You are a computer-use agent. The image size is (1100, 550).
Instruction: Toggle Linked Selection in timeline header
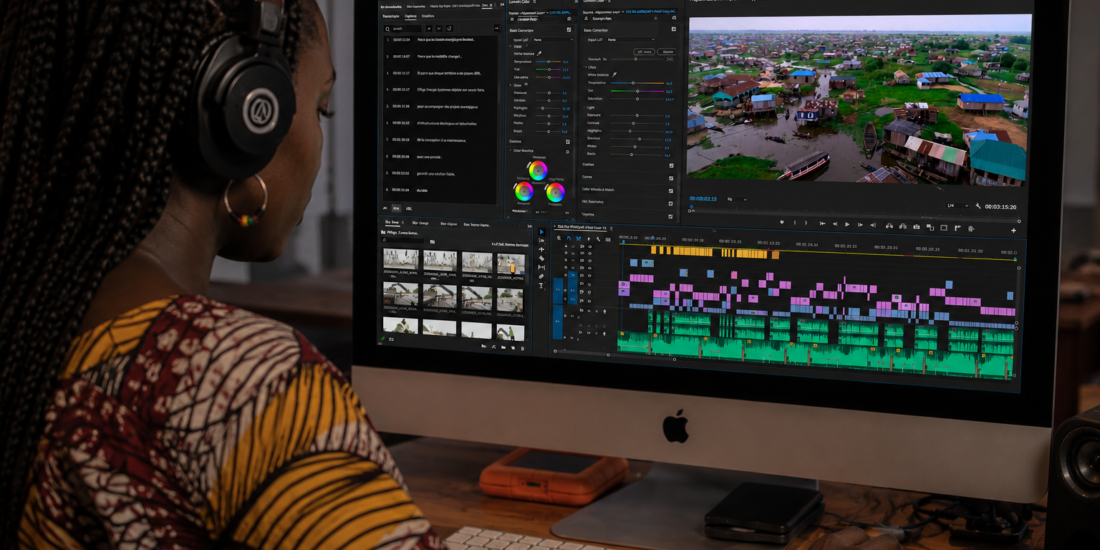579,239
